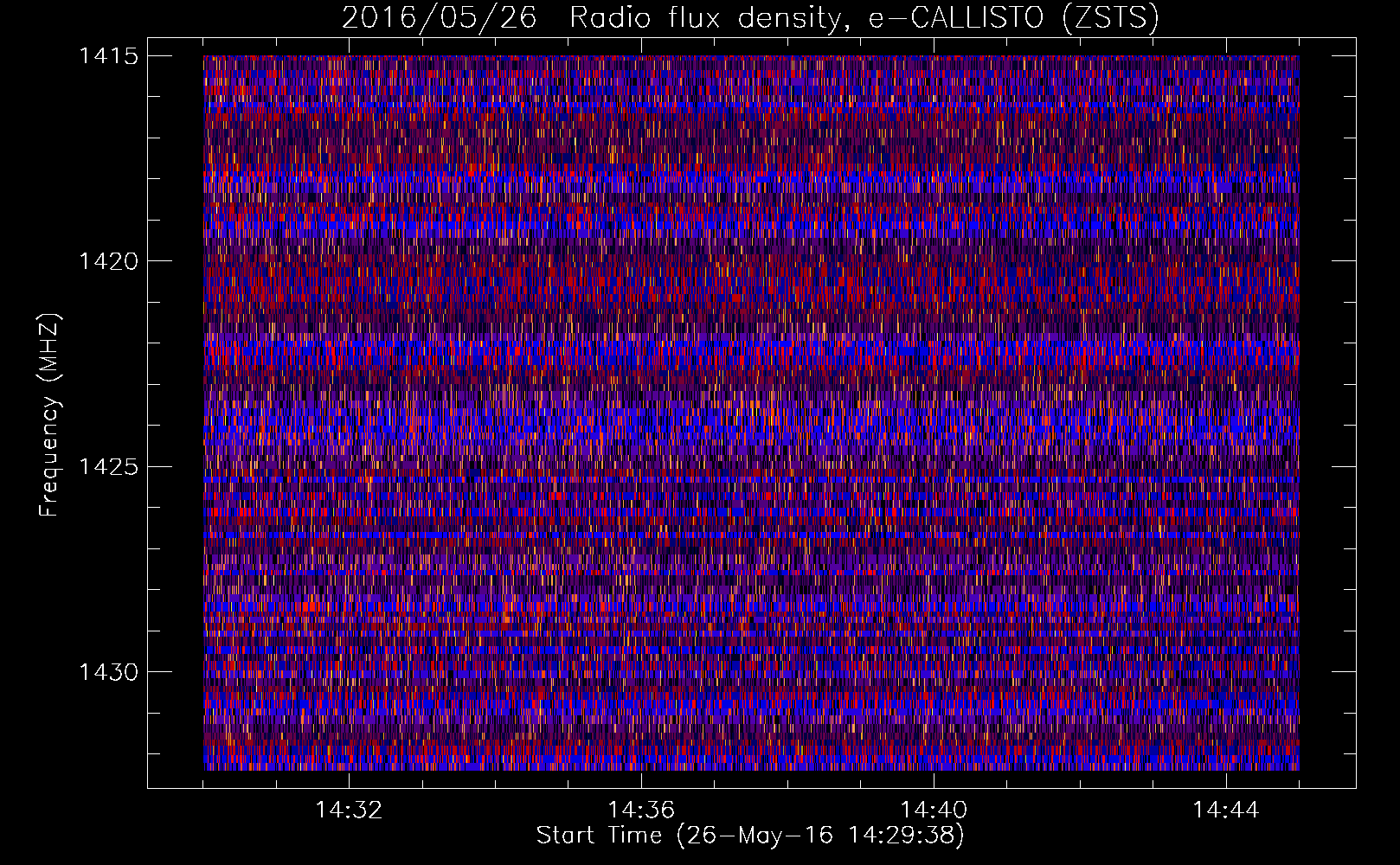Click the plot title "2016/05/26 Radio flux density, e-CALLISTO (ZSTS)"
1400x865 pixels.
(x=750, y=18)
